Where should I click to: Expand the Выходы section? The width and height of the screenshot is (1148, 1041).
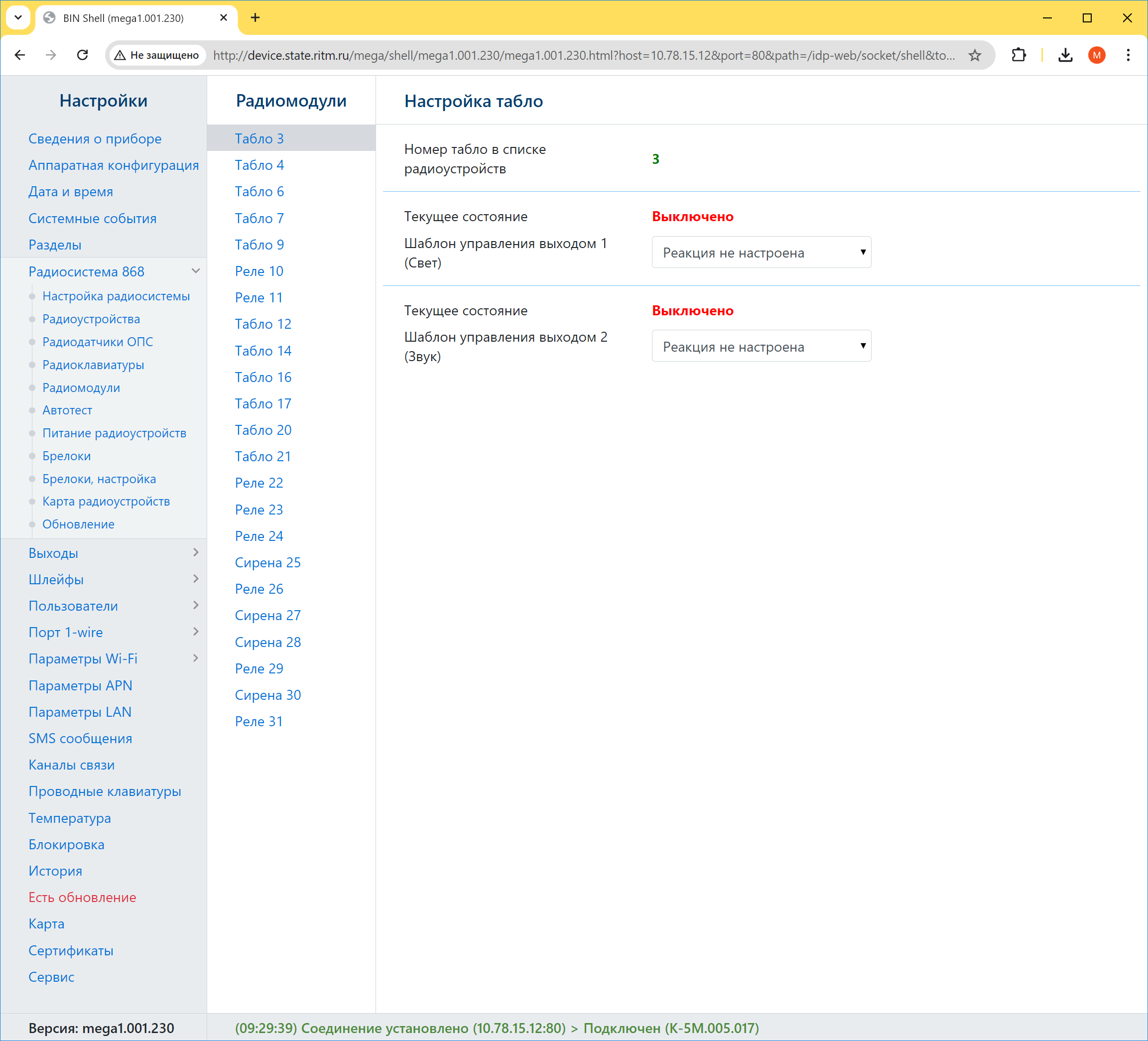[x=196, y=552]
